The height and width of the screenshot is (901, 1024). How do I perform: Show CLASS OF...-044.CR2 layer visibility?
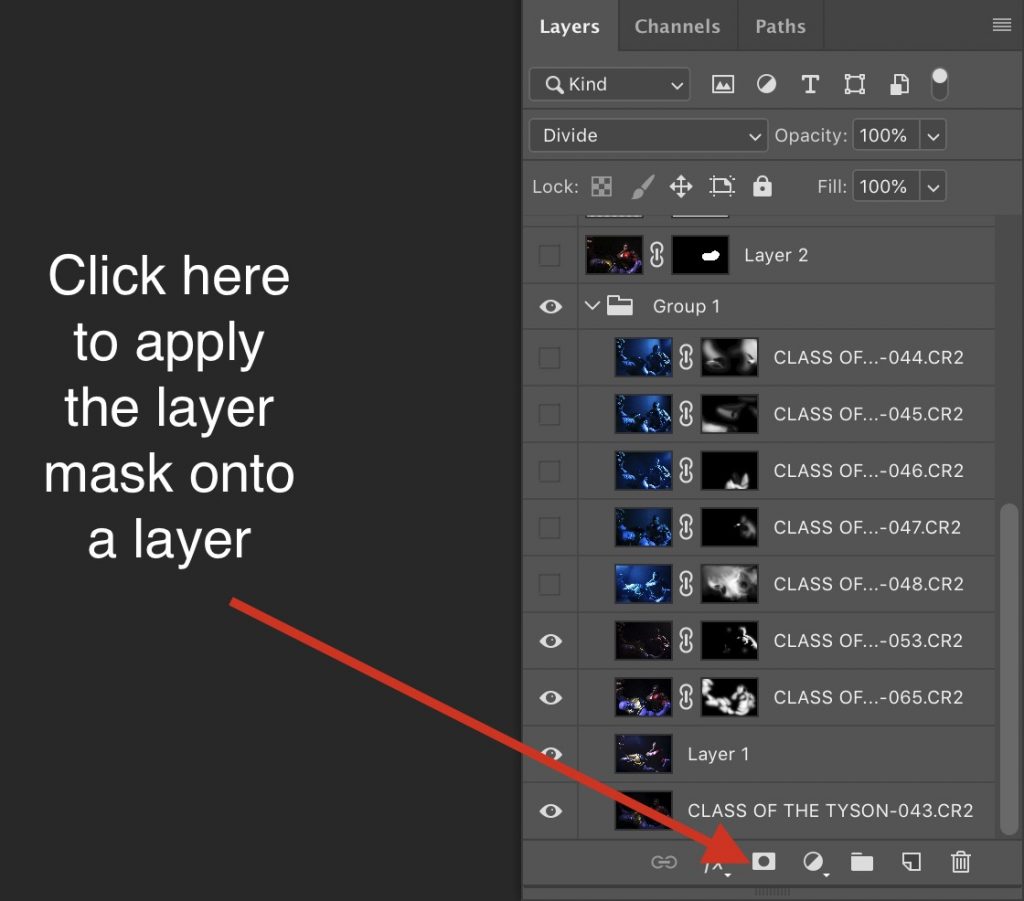[x=549, y=358]
